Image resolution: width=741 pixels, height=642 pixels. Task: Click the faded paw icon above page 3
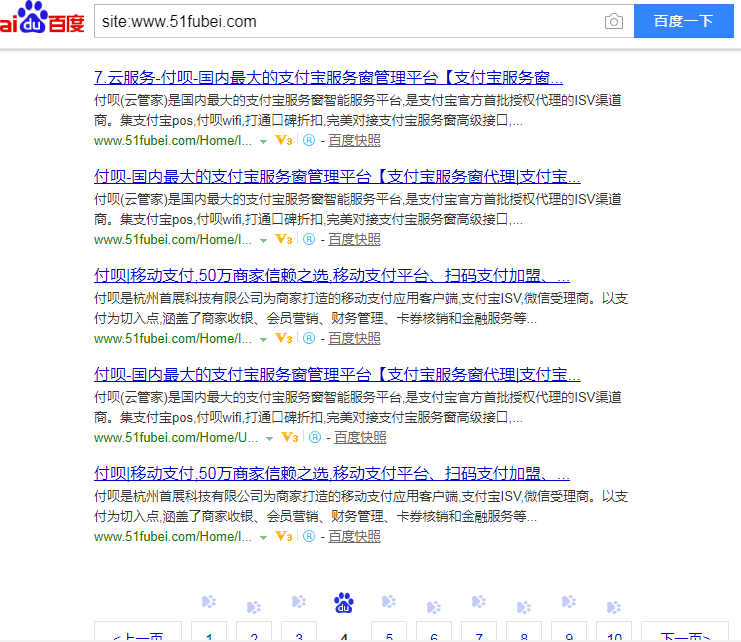click(x=299, y=601)
